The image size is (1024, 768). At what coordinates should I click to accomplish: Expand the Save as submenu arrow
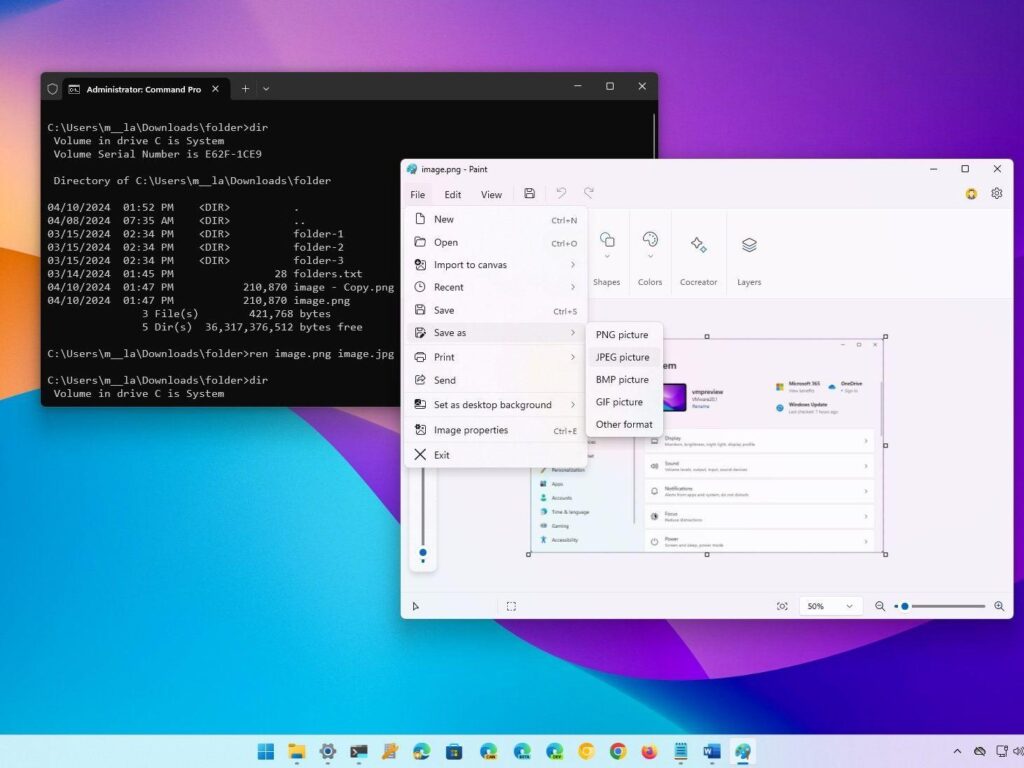(573, 332)
